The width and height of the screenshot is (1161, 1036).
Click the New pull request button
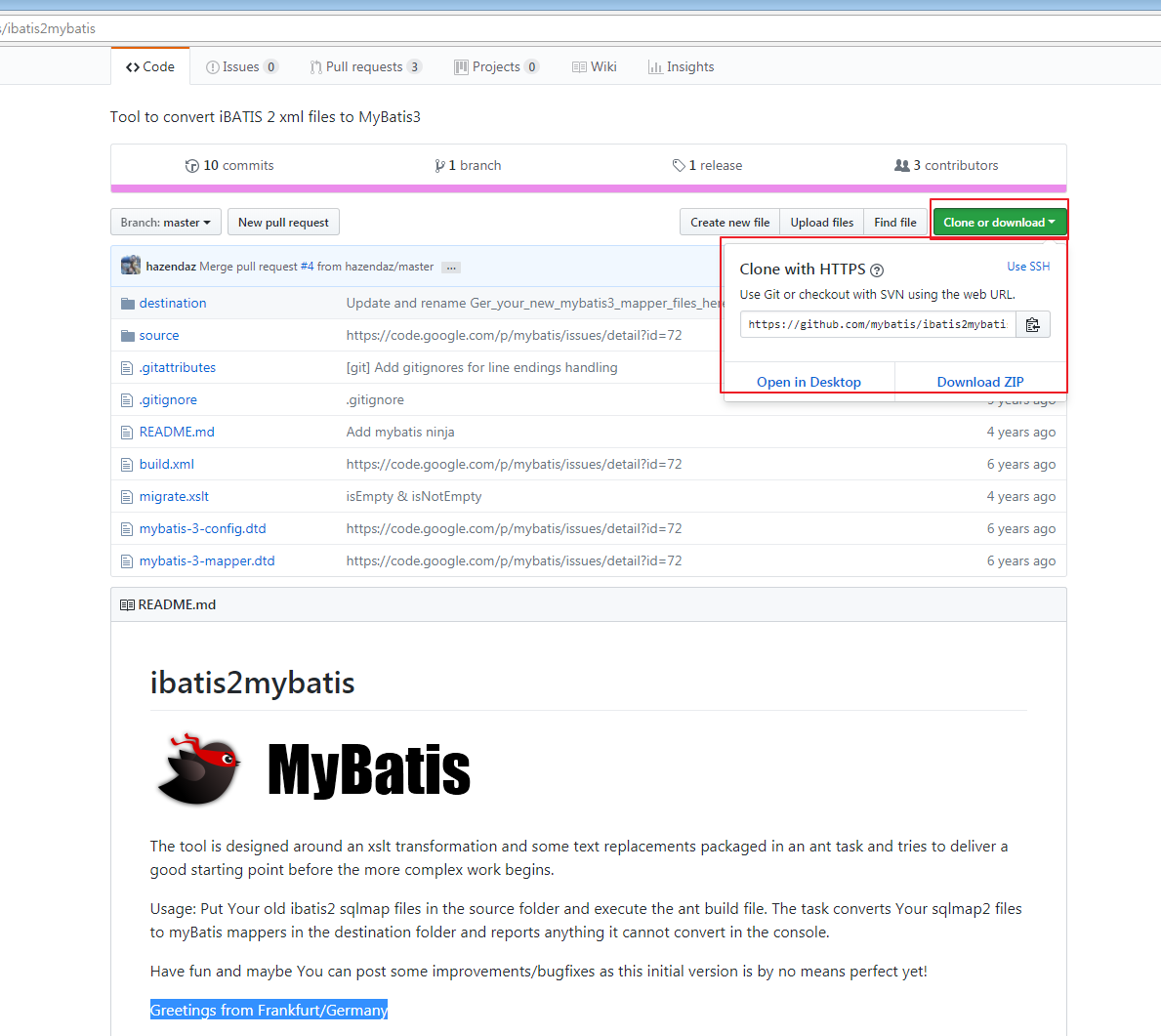tap(283, 223)
